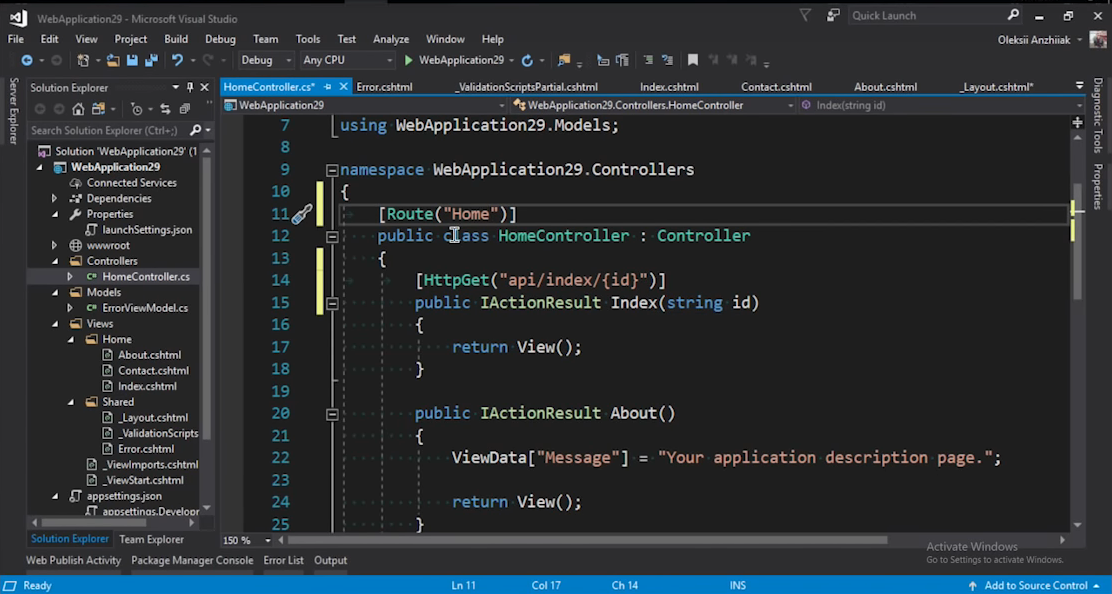
Task: Click the Search Solution Explorer input field
Action: click(x=109, y=130)
